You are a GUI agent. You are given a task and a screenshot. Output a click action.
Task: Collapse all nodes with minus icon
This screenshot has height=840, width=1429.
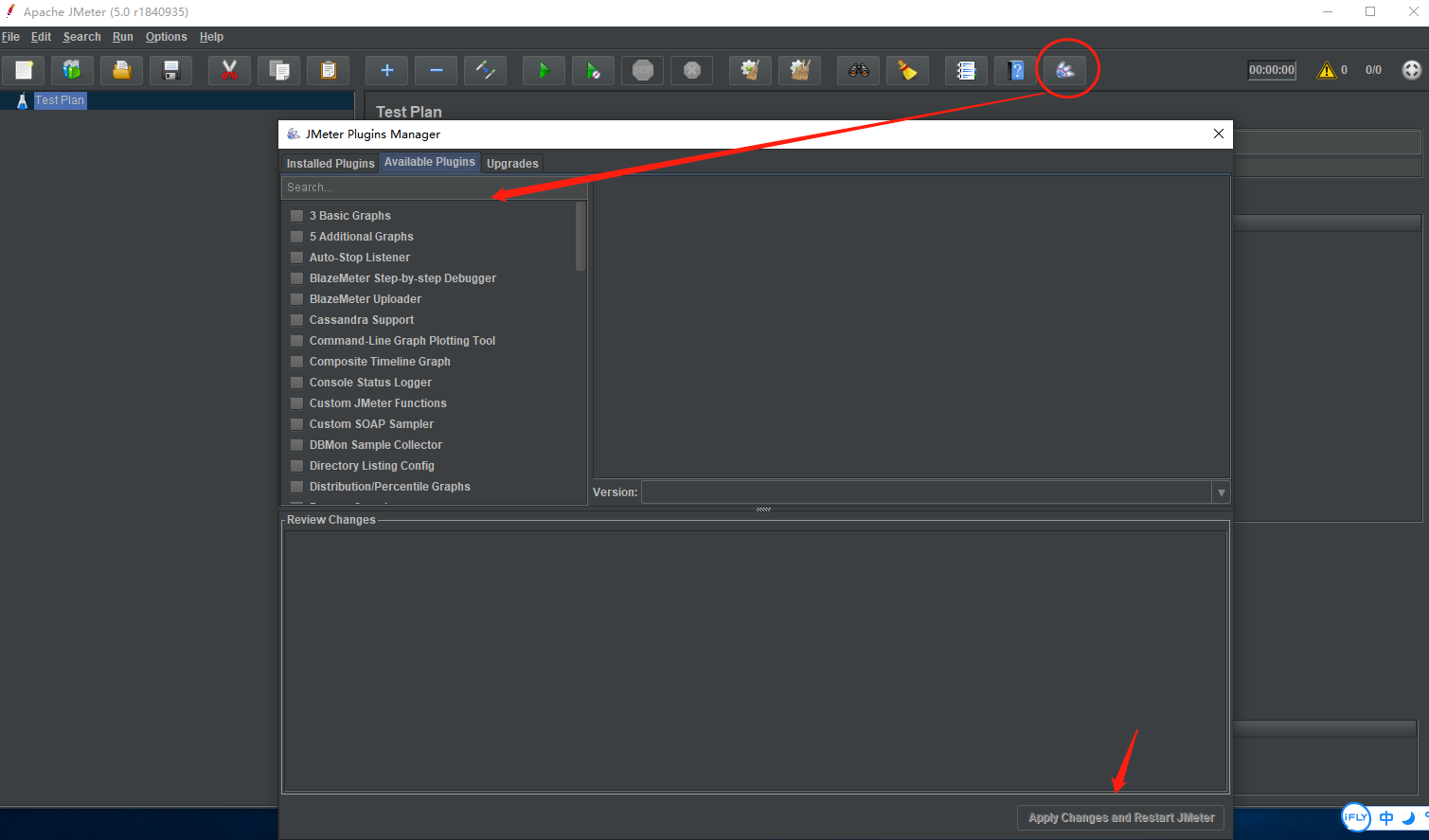[436, 70]
